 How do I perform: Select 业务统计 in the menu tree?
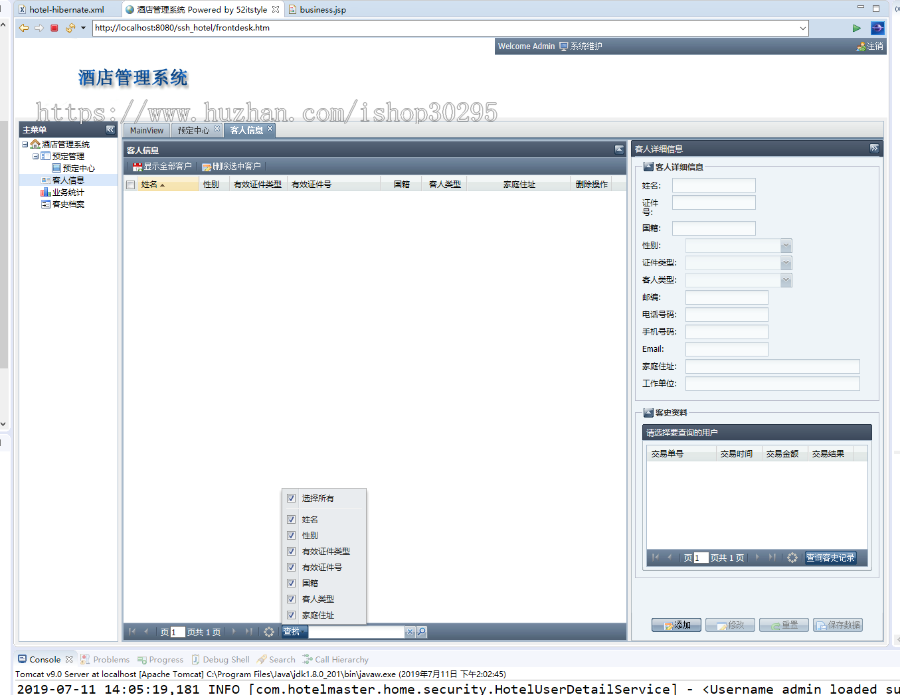pyautogui.click(x=68, y=192)
